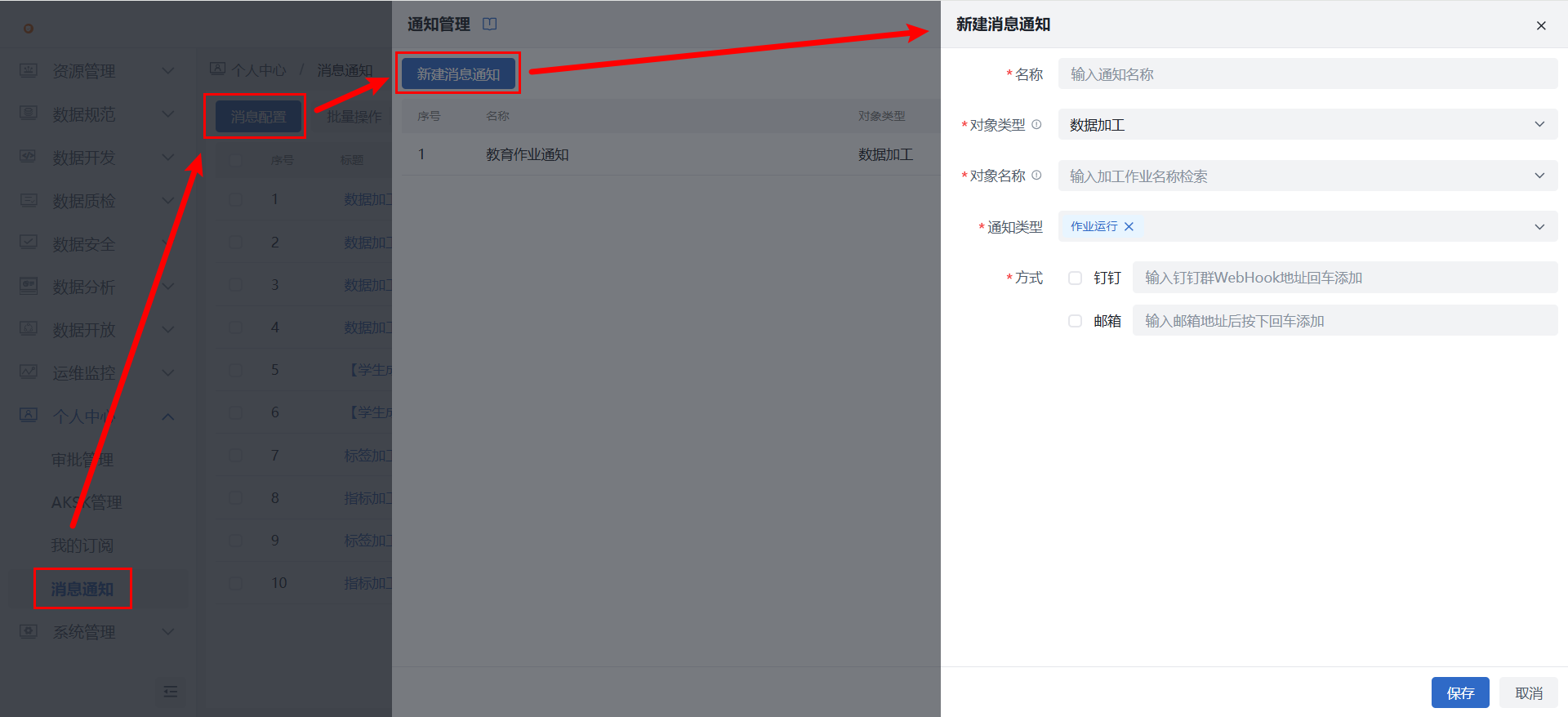The image size is (1568, 717).
Task: Click the 数据规范 sidebar icon
Action: point(29,114)
